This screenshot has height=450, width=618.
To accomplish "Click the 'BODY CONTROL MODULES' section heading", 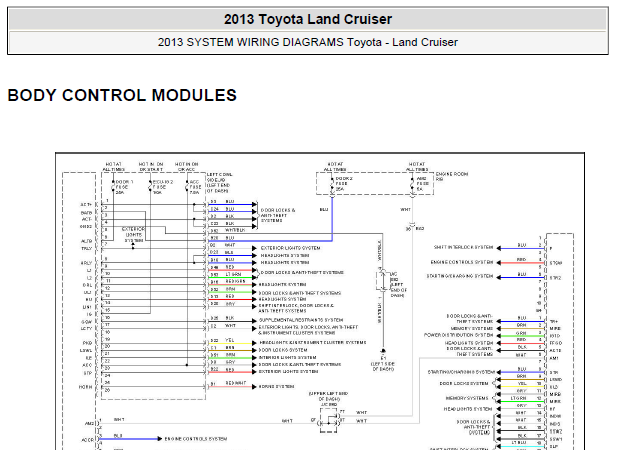I will (x=122, y=95).
